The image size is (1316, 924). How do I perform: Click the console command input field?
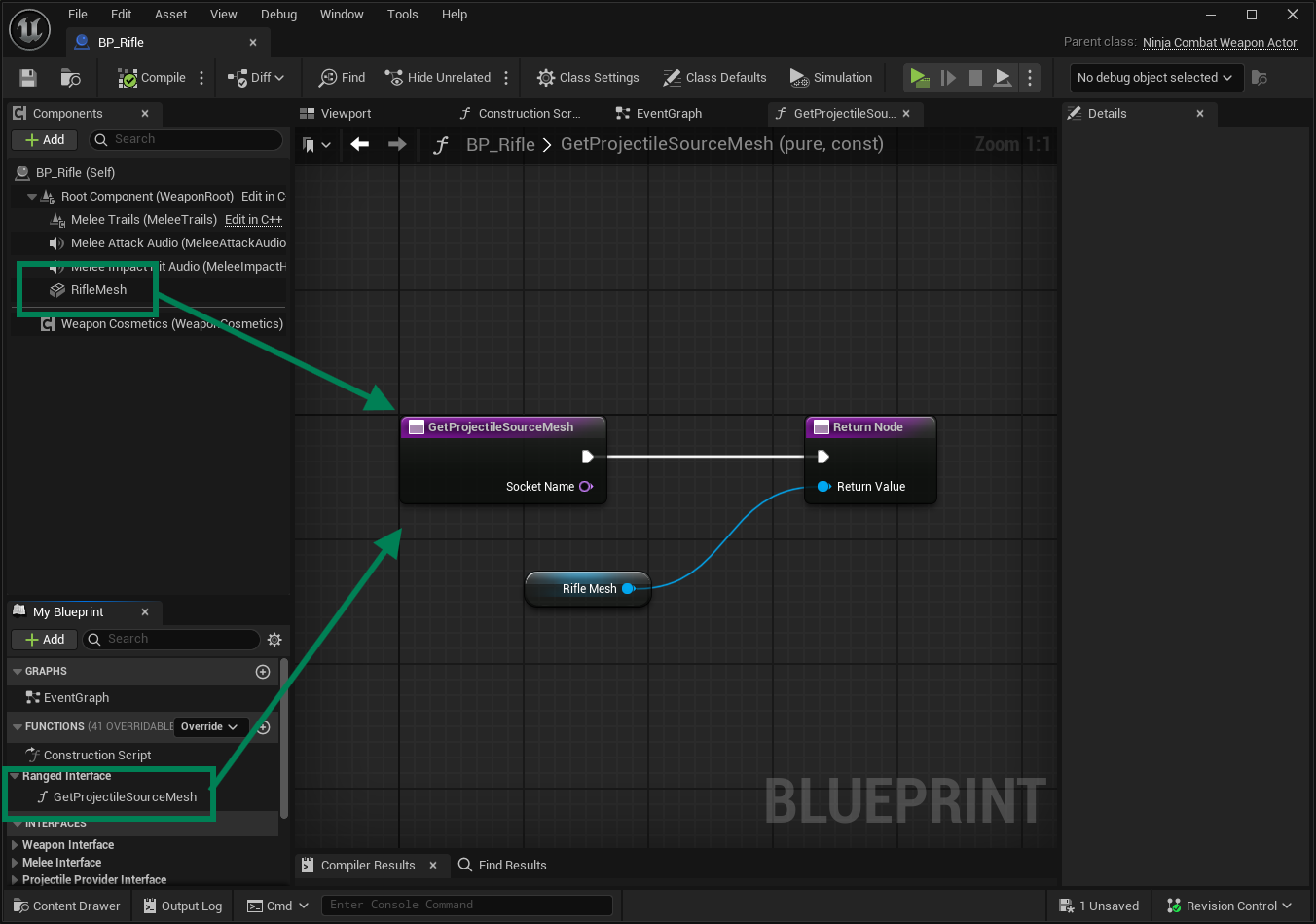pyautogui.click(x=467, y=906)
